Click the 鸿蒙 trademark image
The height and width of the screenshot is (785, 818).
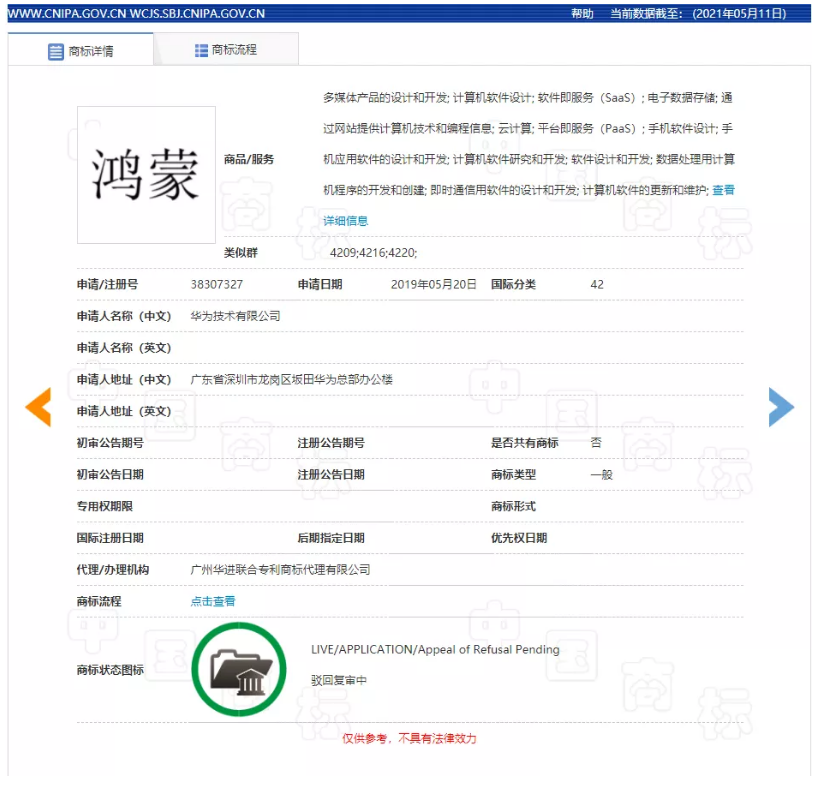pos(146,175)
